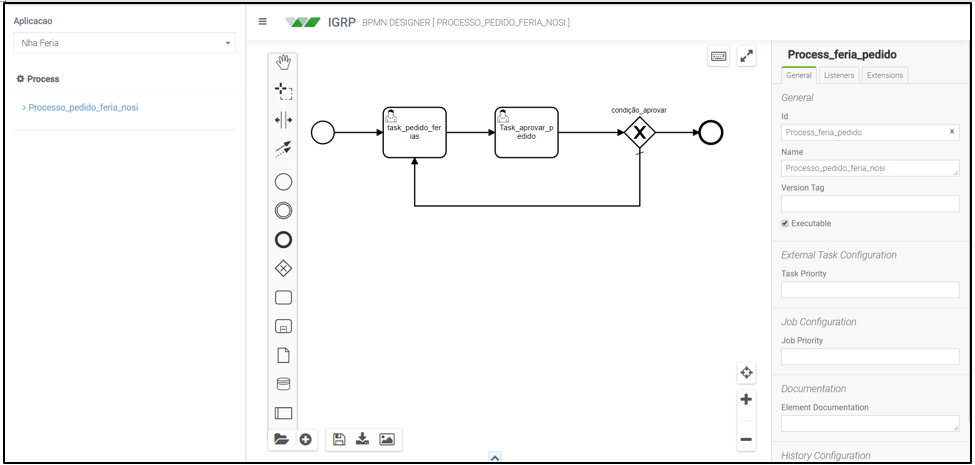The width and height of the screenshot is (975, 465).
Task: Switch to the Listeners tab
Action: (x=839, y=75)
